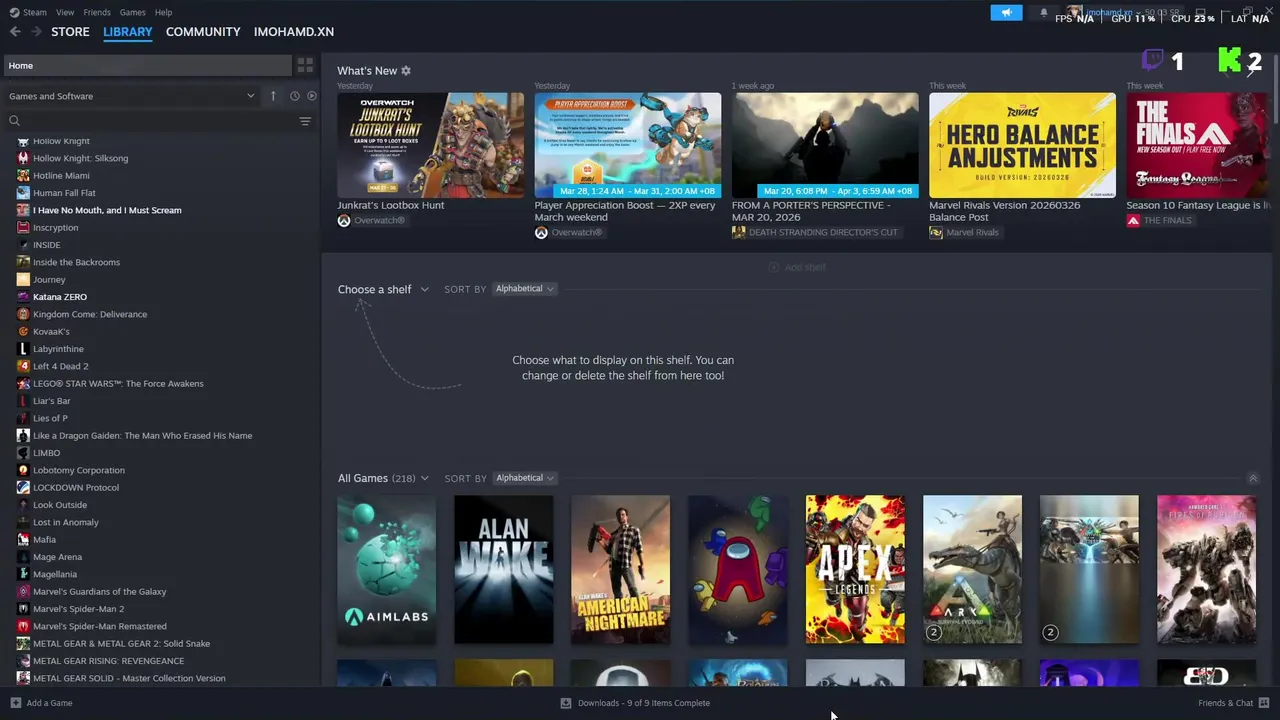The width and height of the screenshot is (1280, 720).
Task: Open collections grid view icon
Action: pos(305,65)
